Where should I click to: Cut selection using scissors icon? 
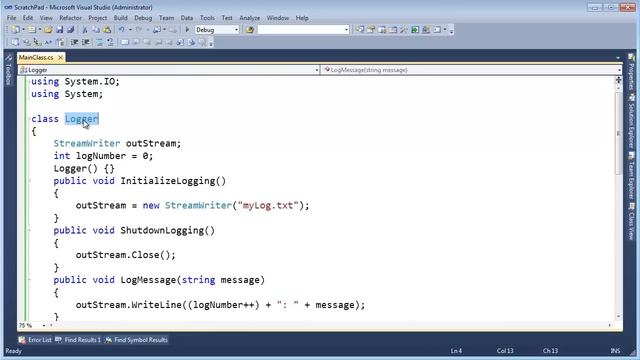tap(85, 30)
